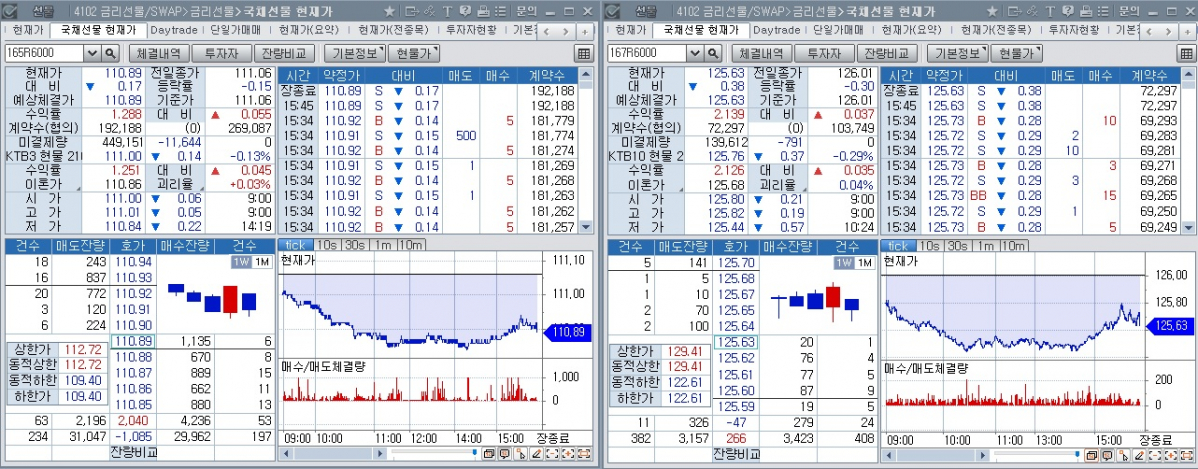Open 단일가매매 tab in 165R6000 window
Screen dimensions: 1198x469
(237, 31)
